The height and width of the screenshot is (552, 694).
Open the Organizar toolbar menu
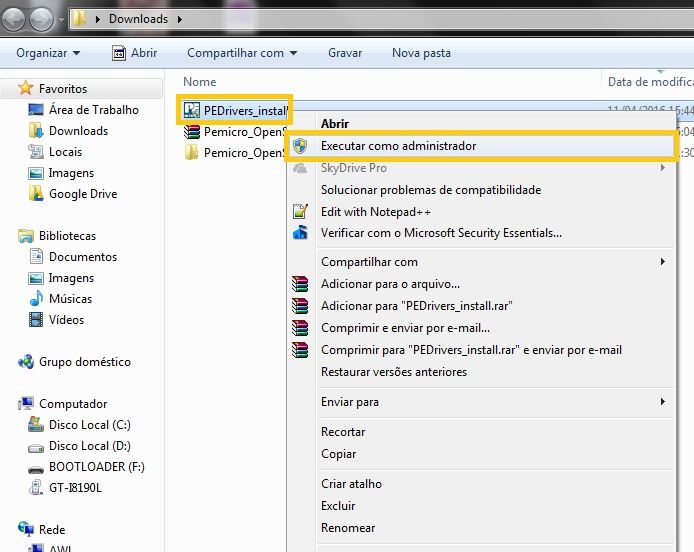[x=48, y=53]
